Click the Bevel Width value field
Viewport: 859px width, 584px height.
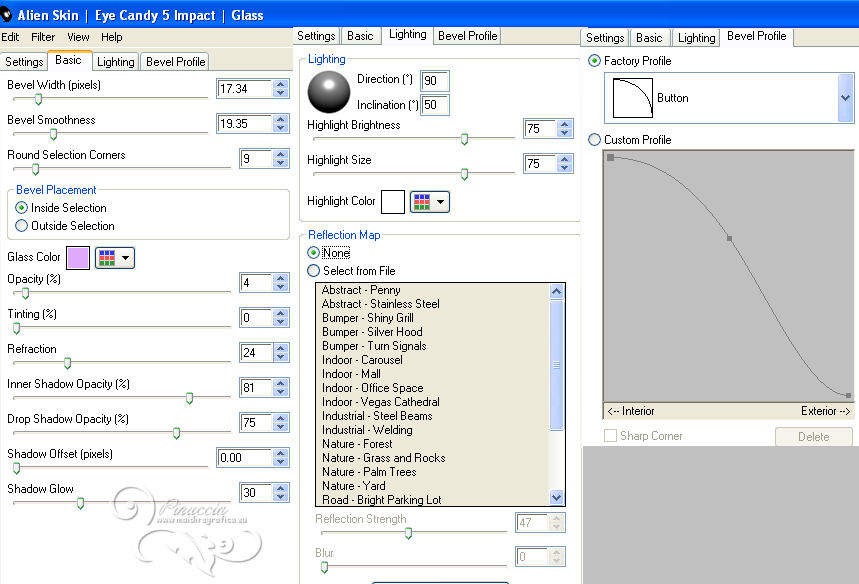[x=245, y=89]
